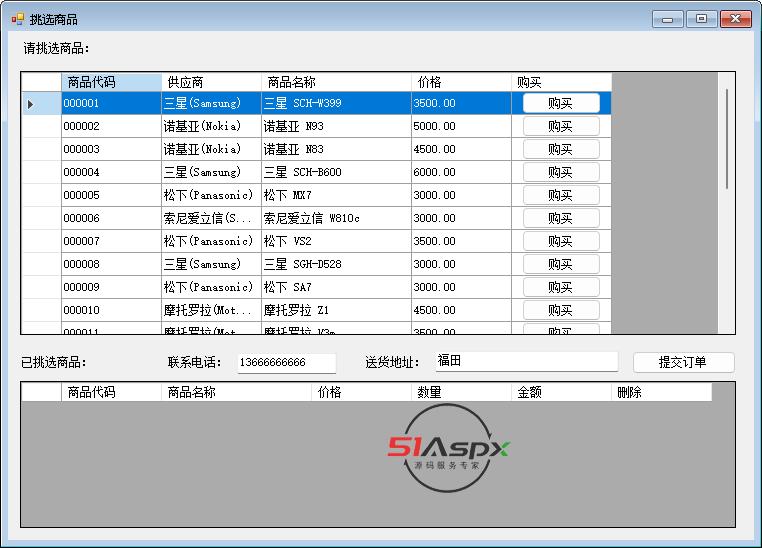Click 数量 header in selected items grid
Screen dimensions: 762x548
(x=461, y=392)
